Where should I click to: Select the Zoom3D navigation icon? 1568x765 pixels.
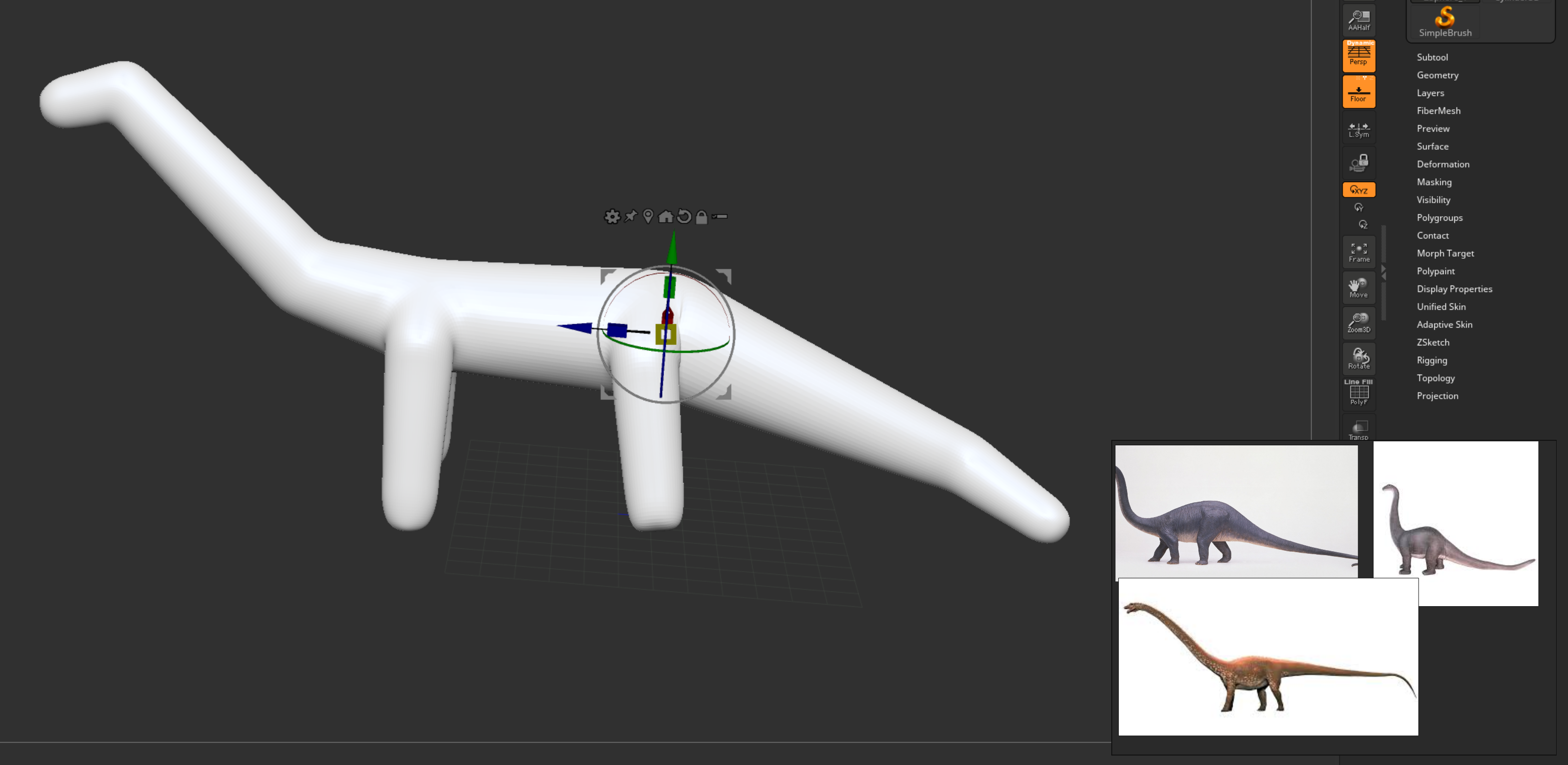(1359, 323)
